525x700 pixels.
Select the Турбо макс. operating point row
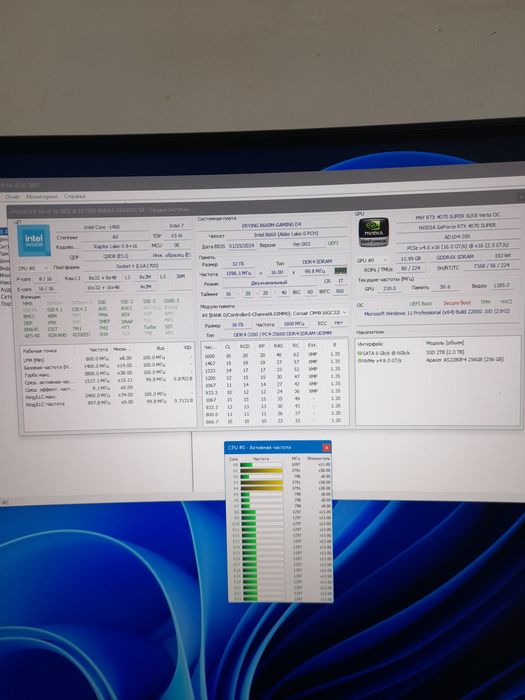point(108,373)
